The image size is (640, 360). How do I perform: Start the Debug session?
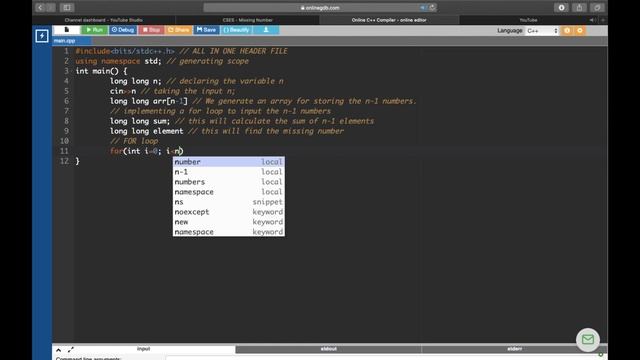click(123, 30)
